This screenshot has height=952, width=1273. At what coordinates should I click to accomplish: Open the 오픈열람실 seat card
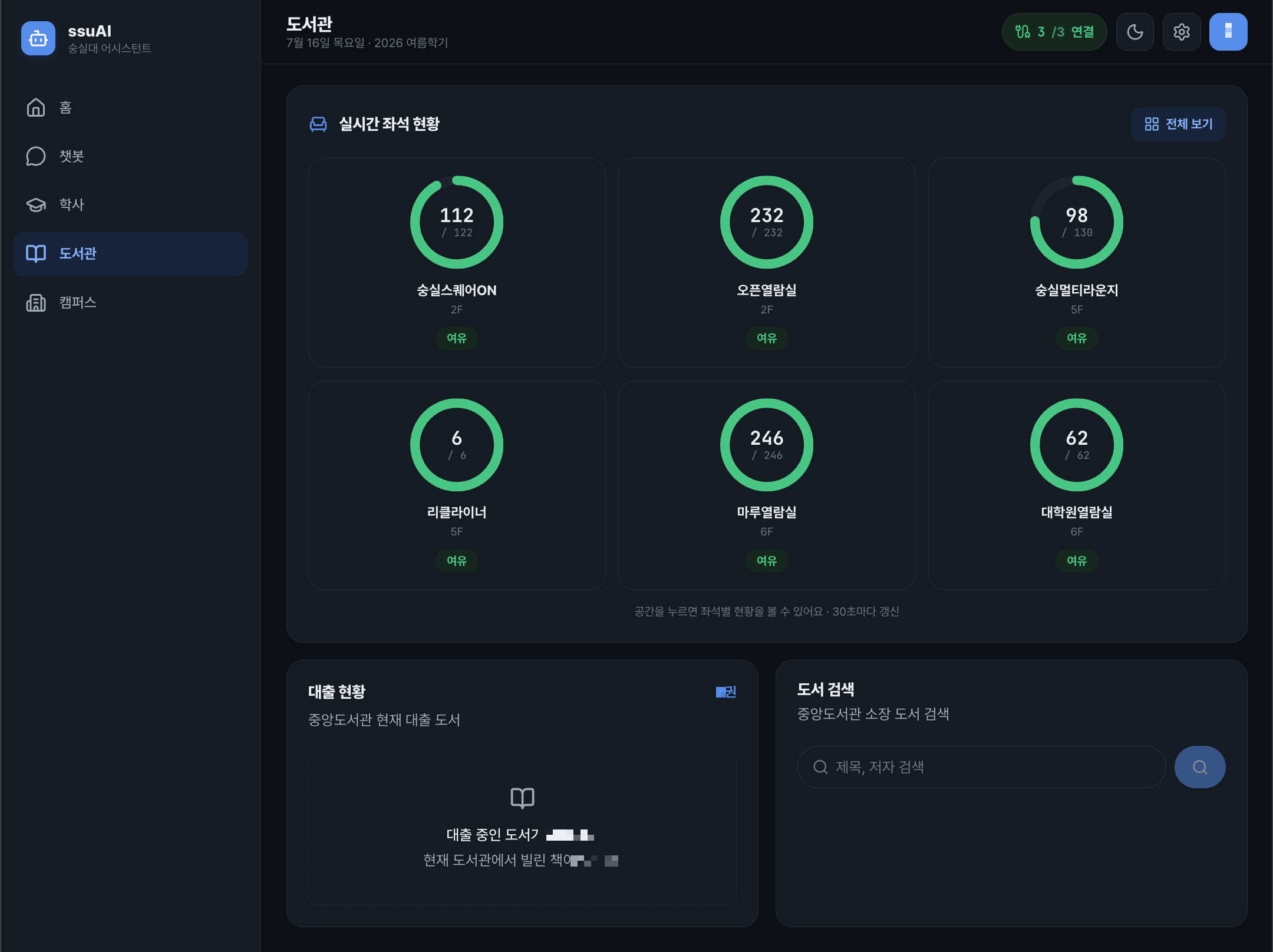[x=767, y=263]
